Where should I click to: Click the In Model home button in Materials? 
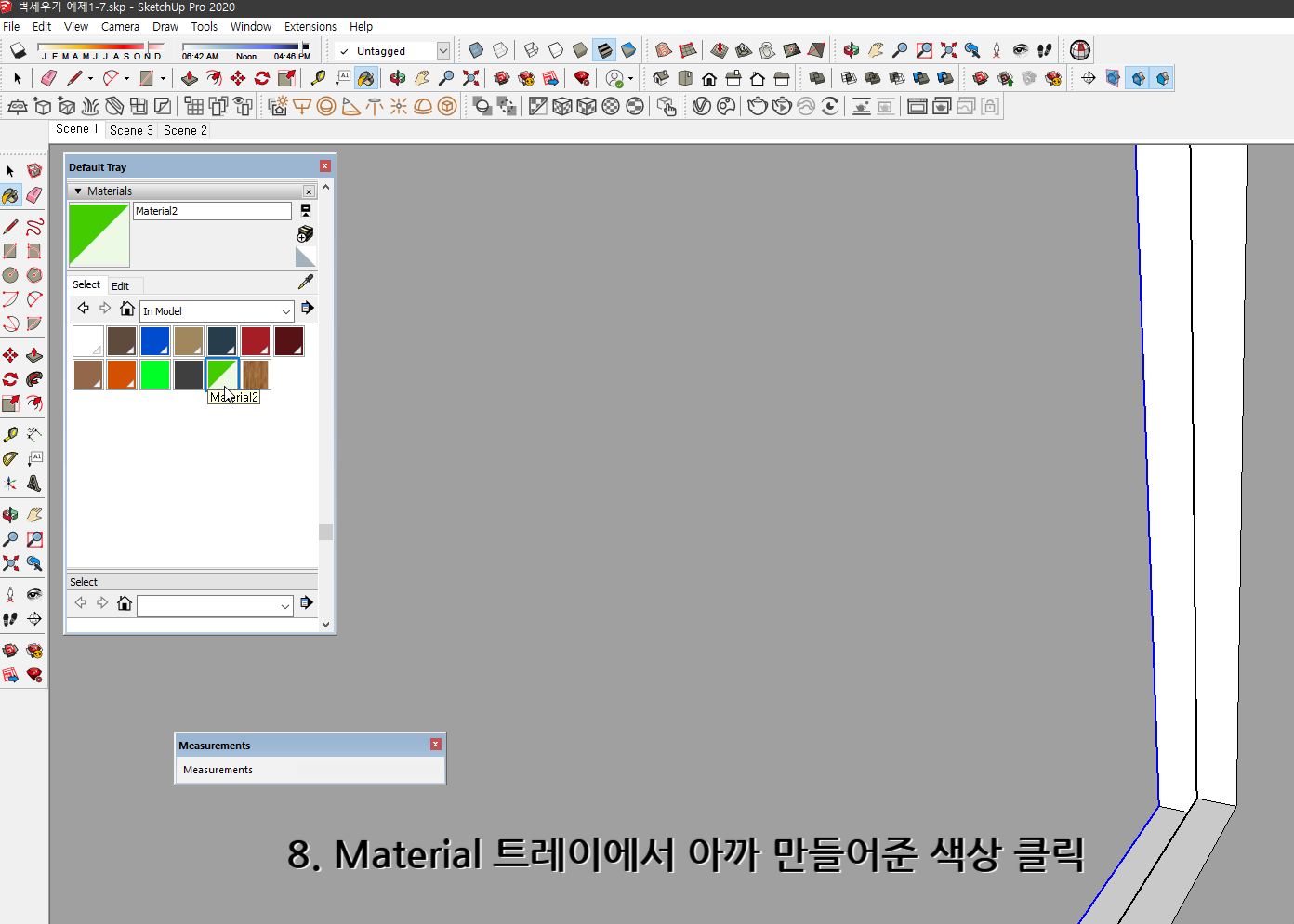127,308
